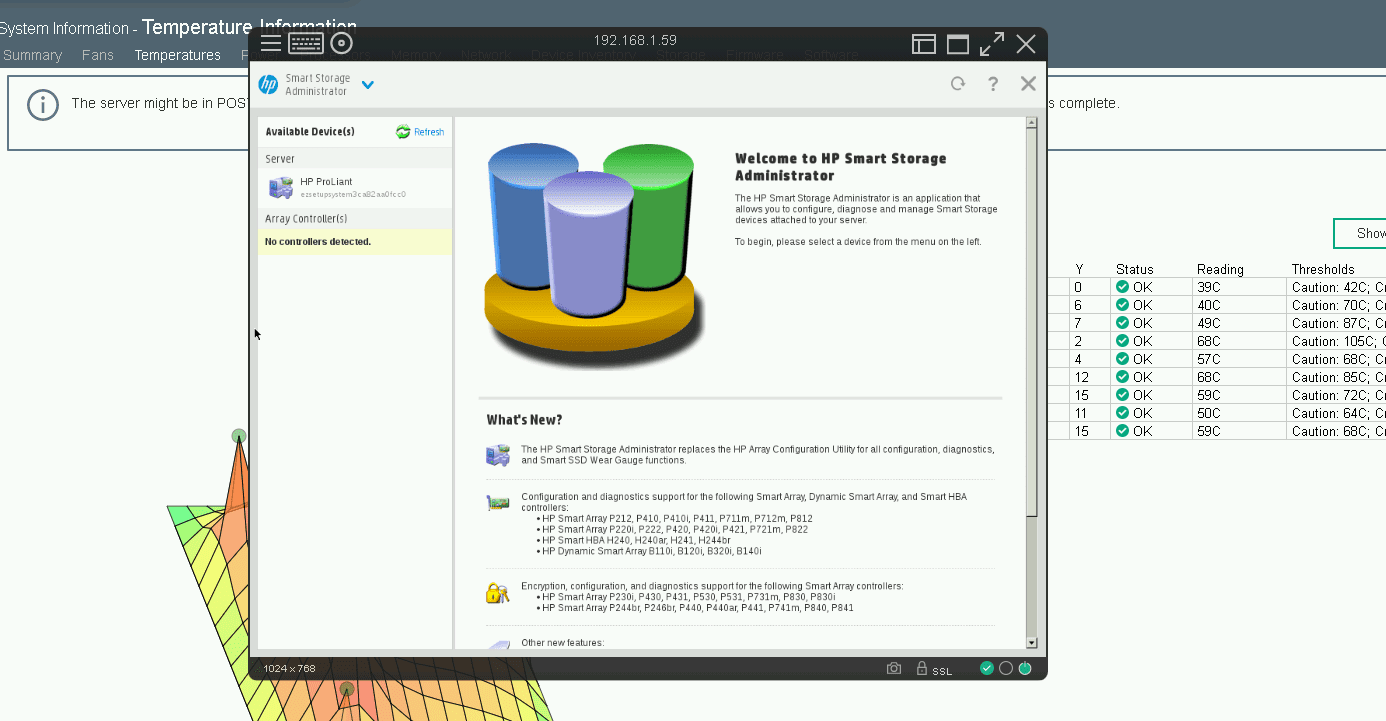This screenshot has width=1386, height=721.
Task: Click the Show button above temperature table
Action: (x=1360, y=233)
